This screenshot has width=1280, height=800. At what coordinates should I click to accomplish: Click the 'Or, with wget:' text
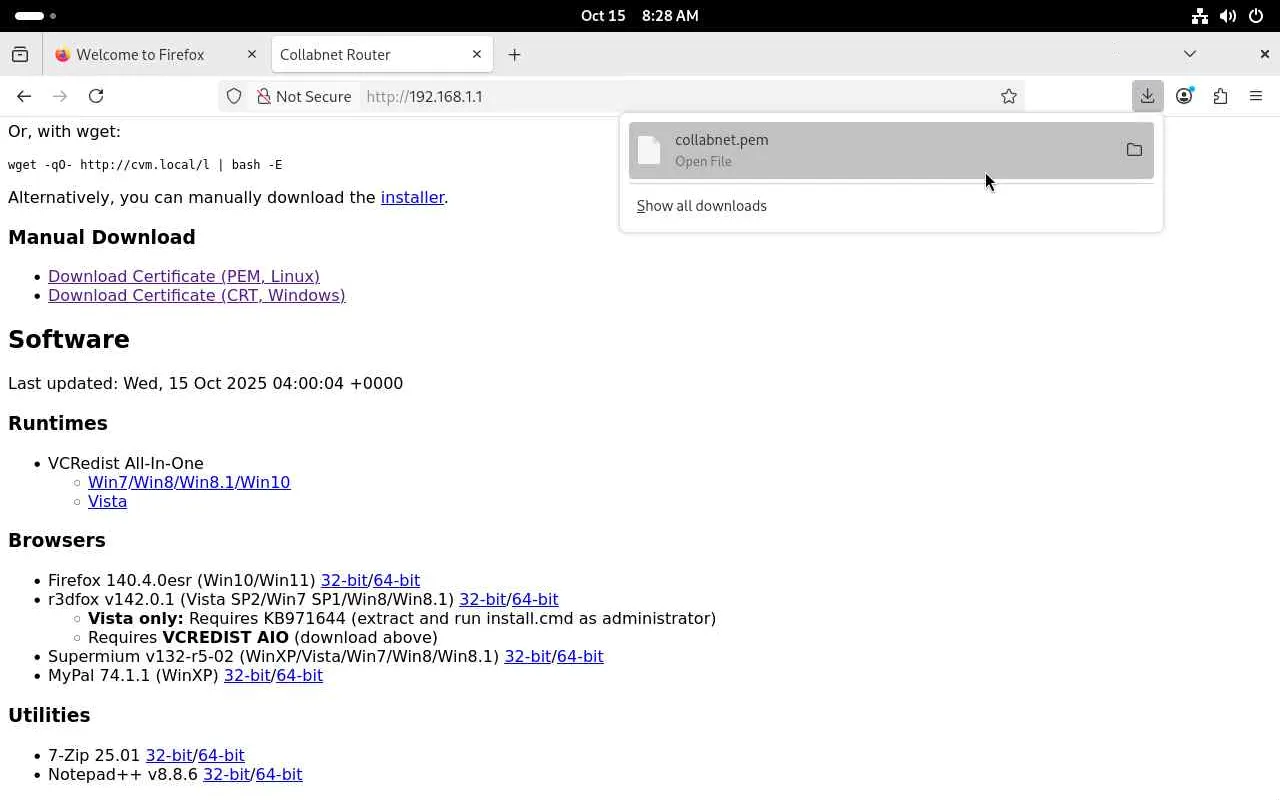[x=64, y=131]
